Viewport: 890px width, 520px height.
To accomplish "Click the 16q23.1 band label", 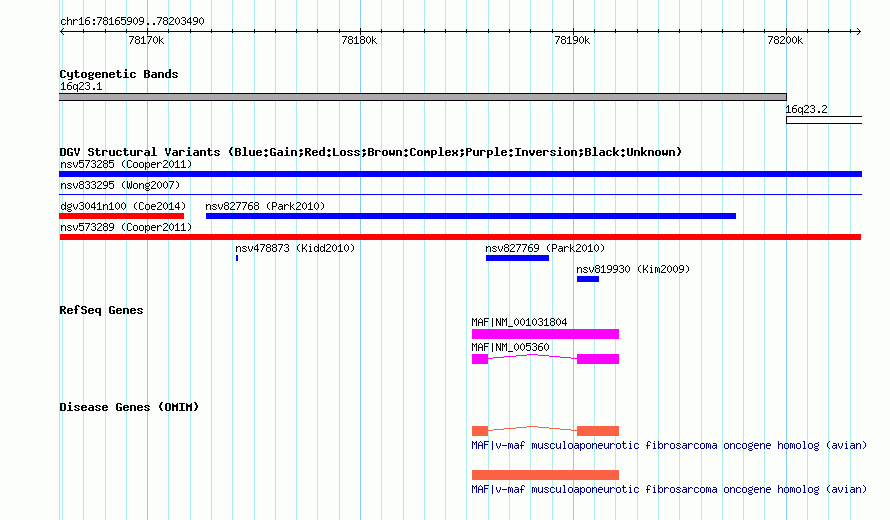I will 81,86.
